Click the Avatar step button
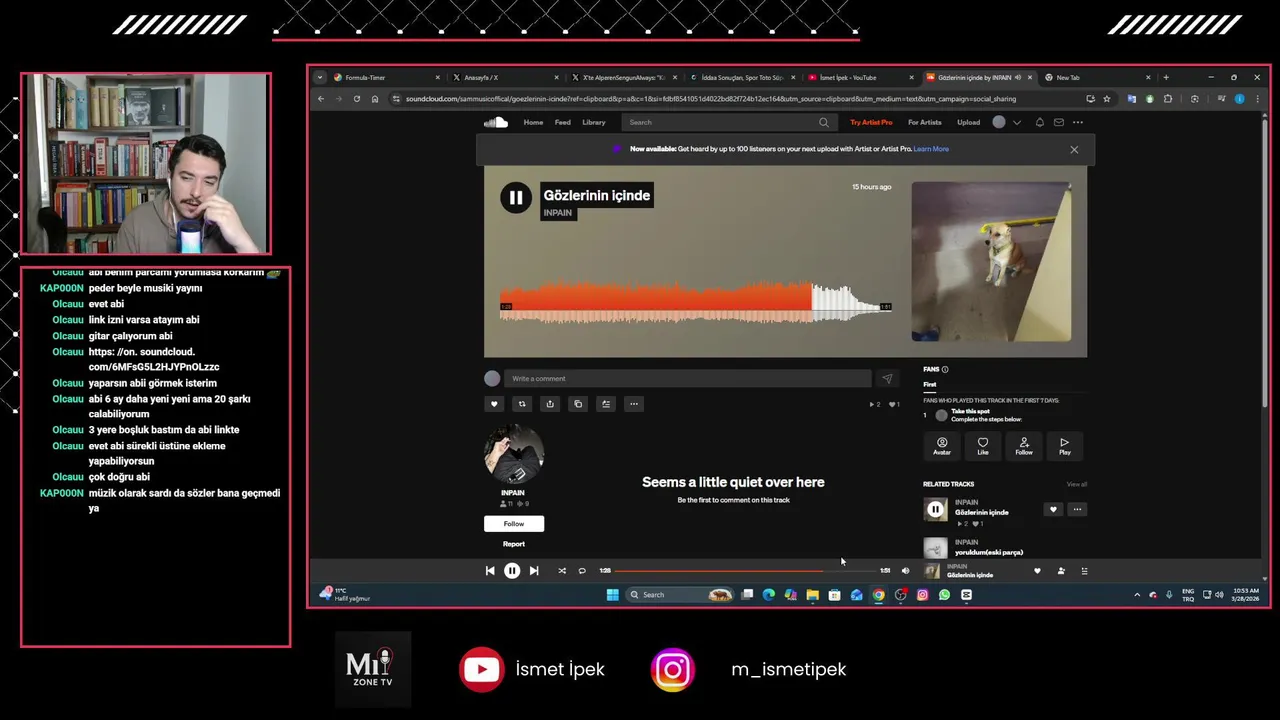 tap(942, 446)
